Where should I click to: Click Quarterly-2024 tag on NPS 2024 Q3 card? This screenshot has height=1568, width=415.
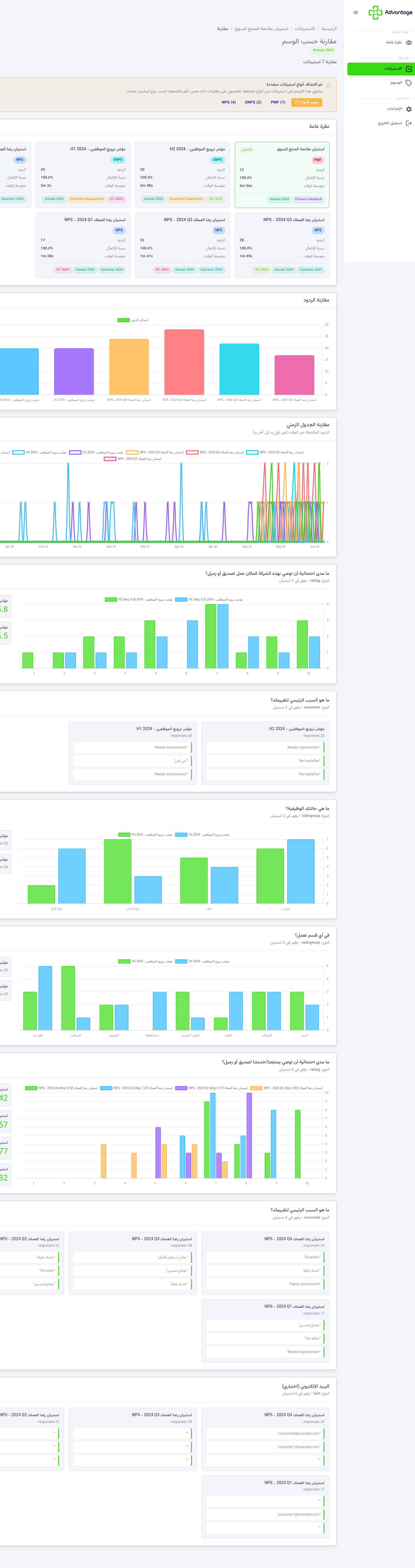coord(310,270)
